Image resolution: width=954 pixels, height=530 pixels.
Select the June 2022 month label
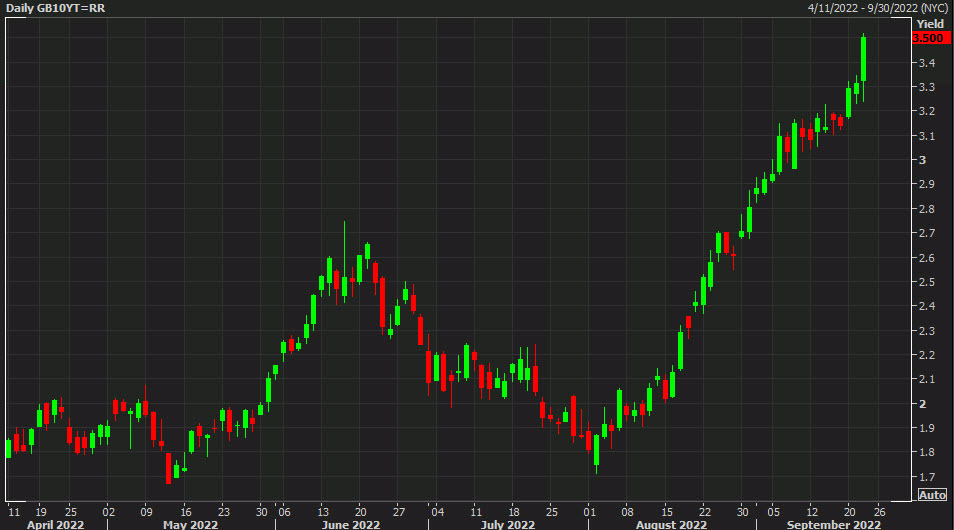click(350, 523)
